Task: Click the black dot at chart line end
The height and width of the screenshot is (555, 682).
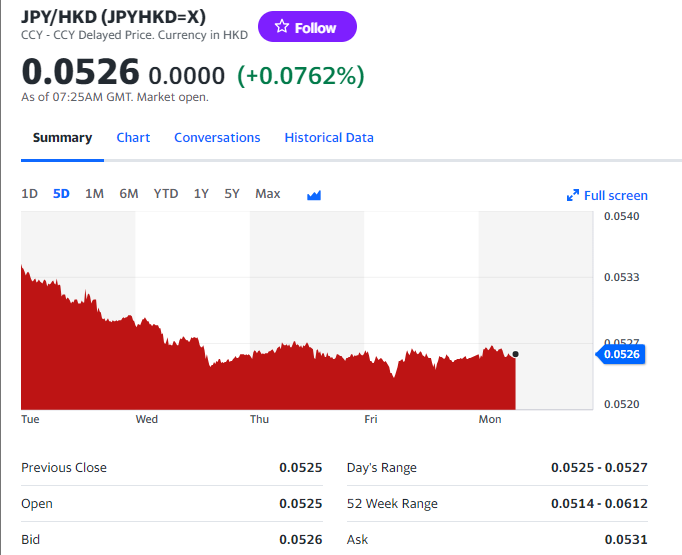Action: [x=515, y=354]
